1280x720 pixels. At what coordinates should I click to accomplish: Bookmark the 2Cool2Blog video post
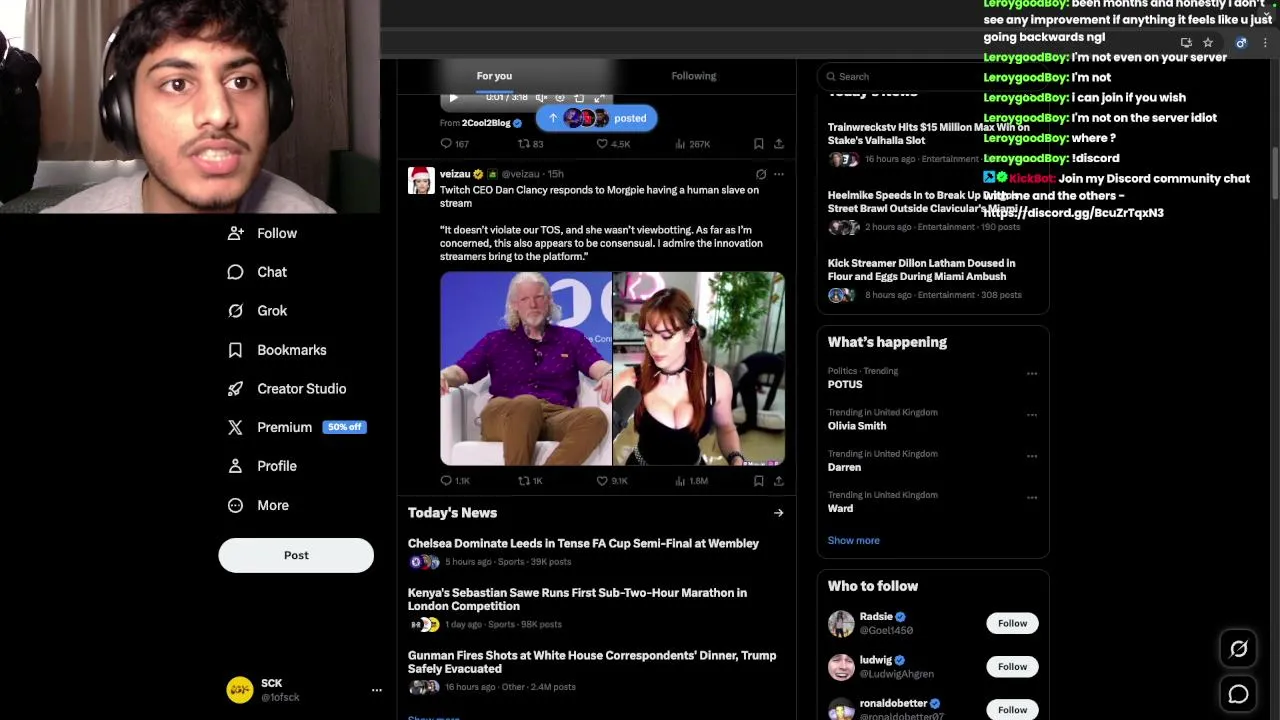(759, 144)
